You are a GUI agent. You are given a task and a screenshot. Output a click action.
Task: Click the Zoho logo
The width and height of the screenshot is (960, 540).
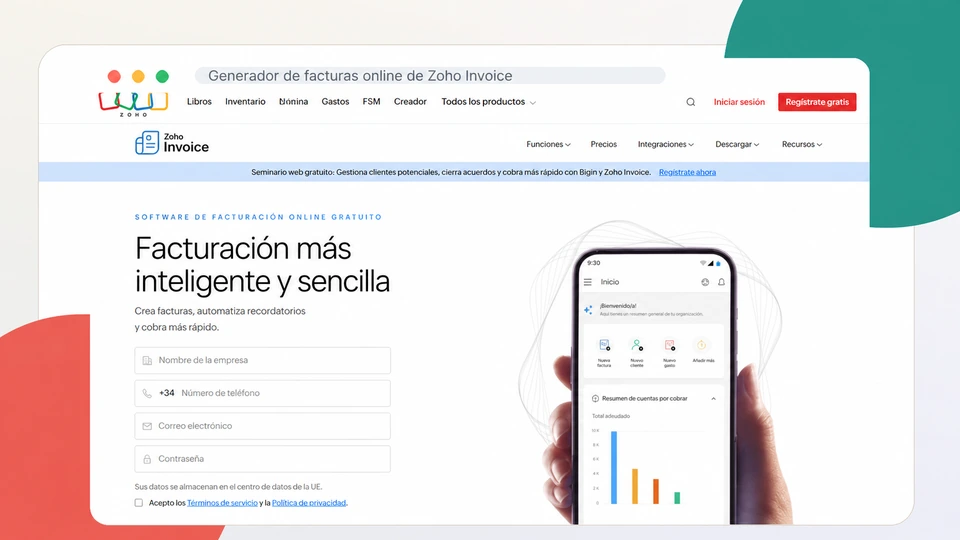[133, 104]
